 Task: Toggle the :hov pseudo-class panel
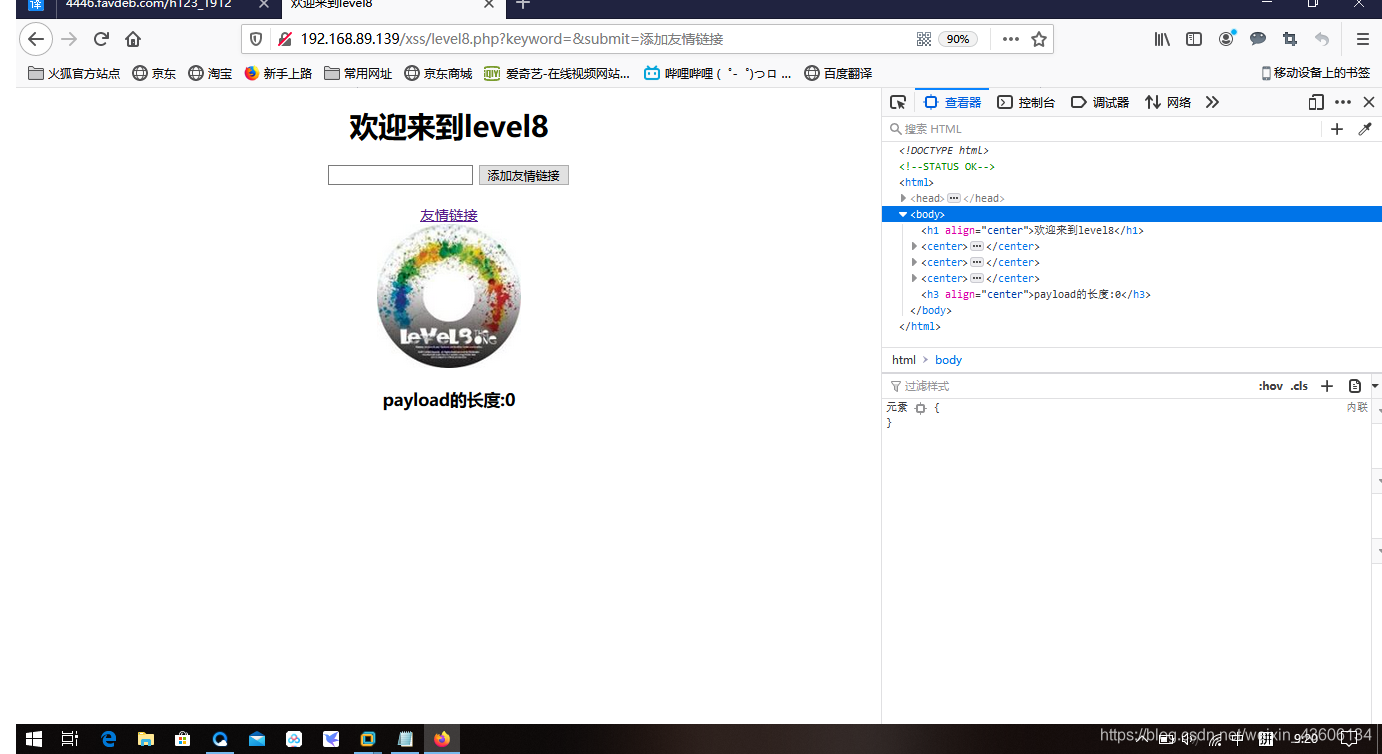point(1270,385)
